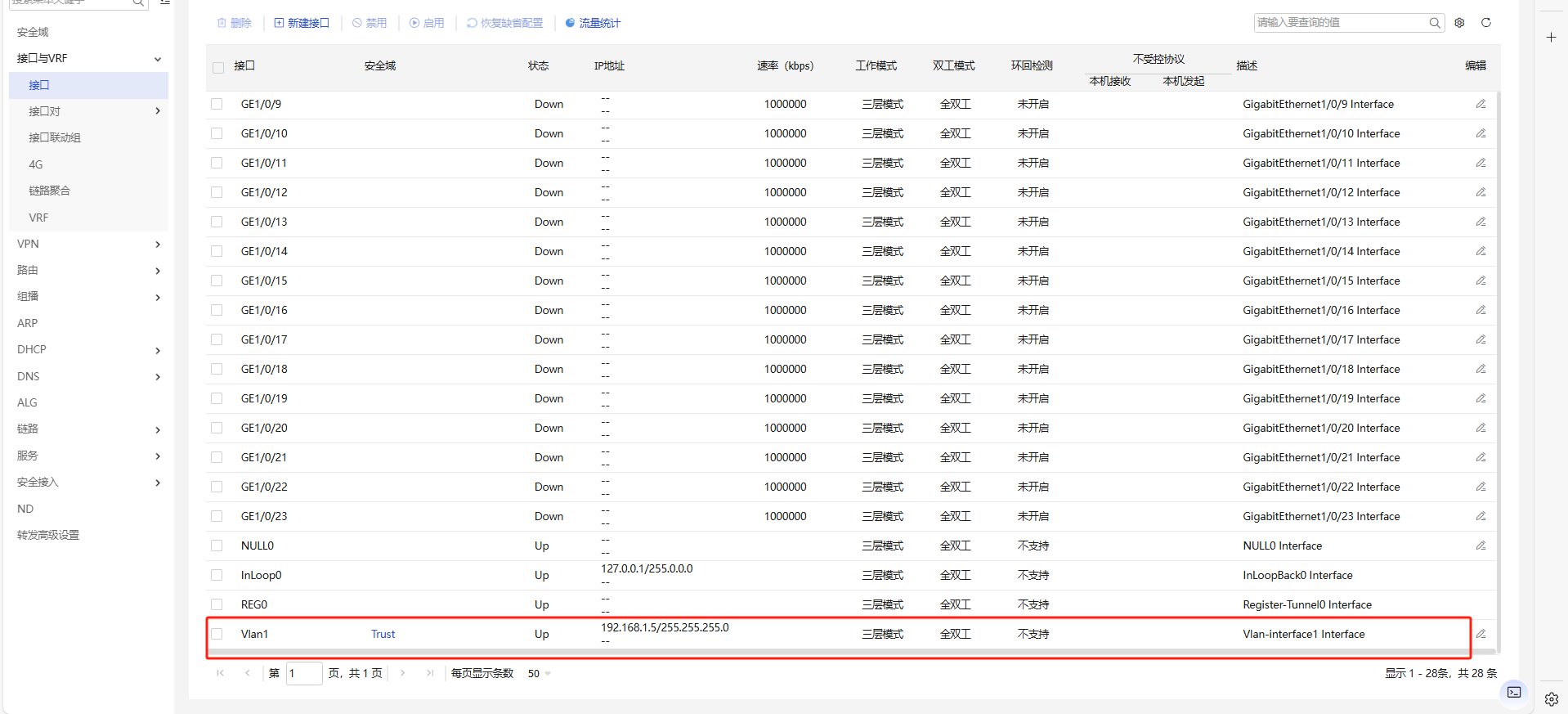This screenshot has height=714, width=1568.
Task: Open the rows-per-page 50 dropdown
Action: click(x=540, y=673)
